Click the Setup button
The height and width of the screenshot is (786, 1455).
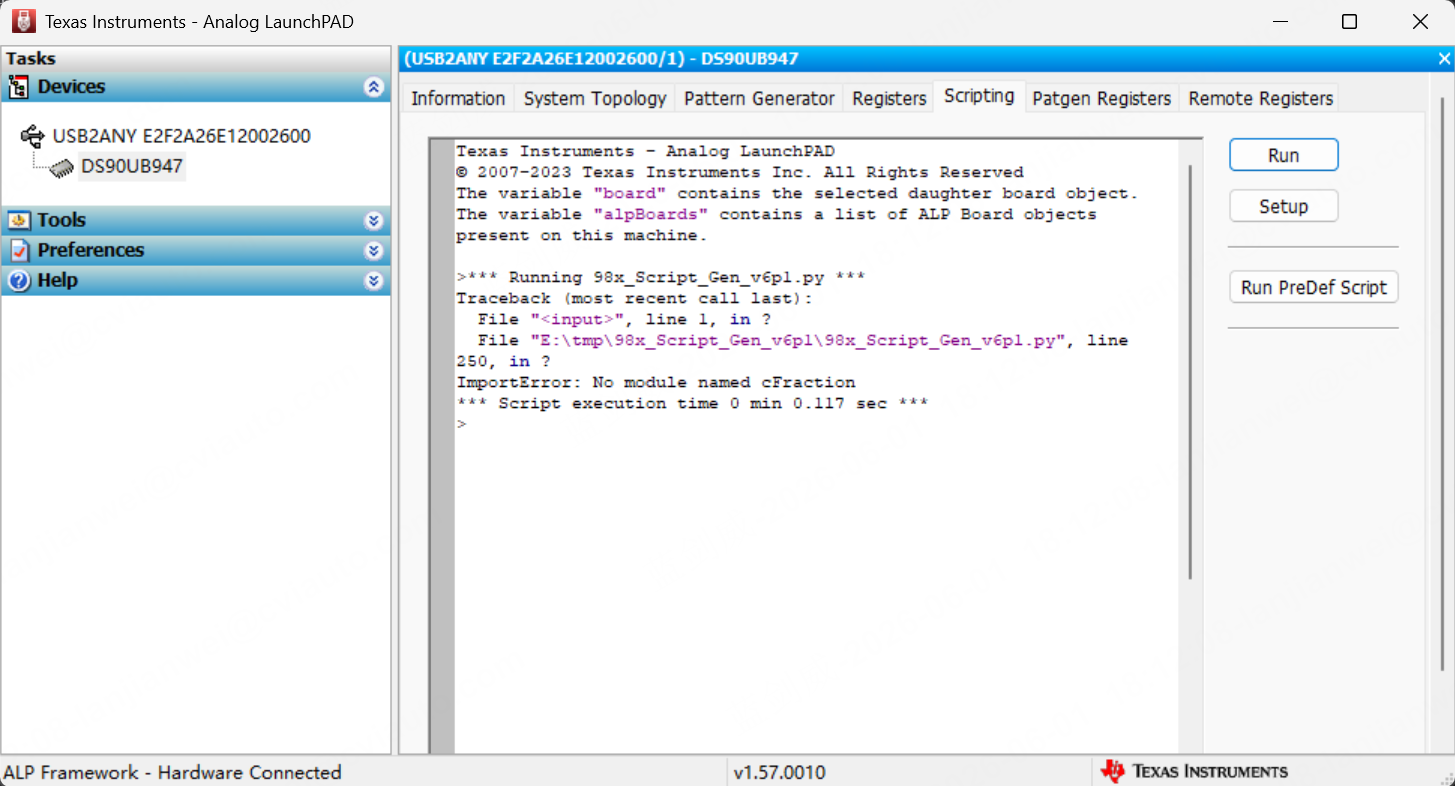pos(1283,206)
